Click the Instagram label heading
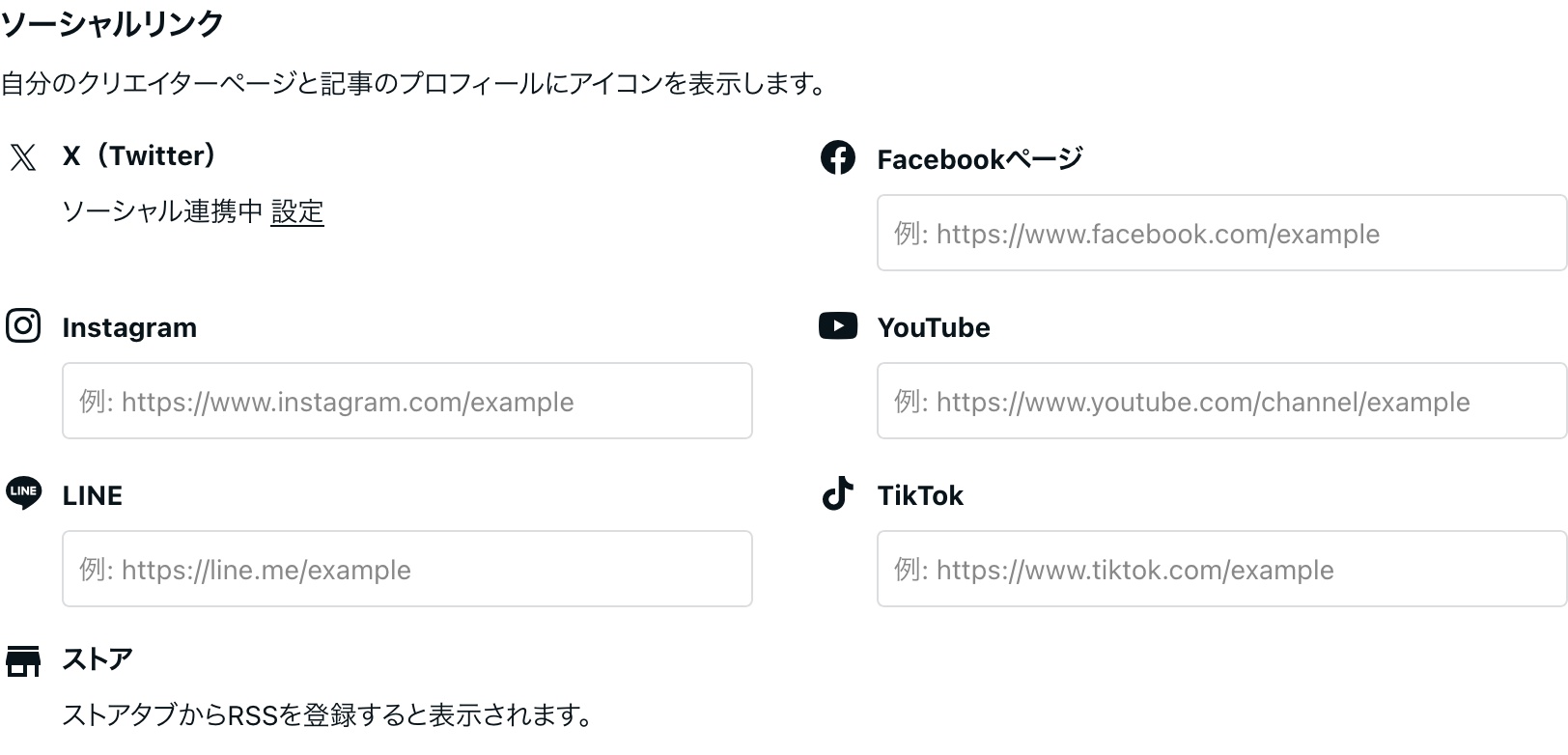Viewport: 1568px width, 755px height. (x=129, y=328)
